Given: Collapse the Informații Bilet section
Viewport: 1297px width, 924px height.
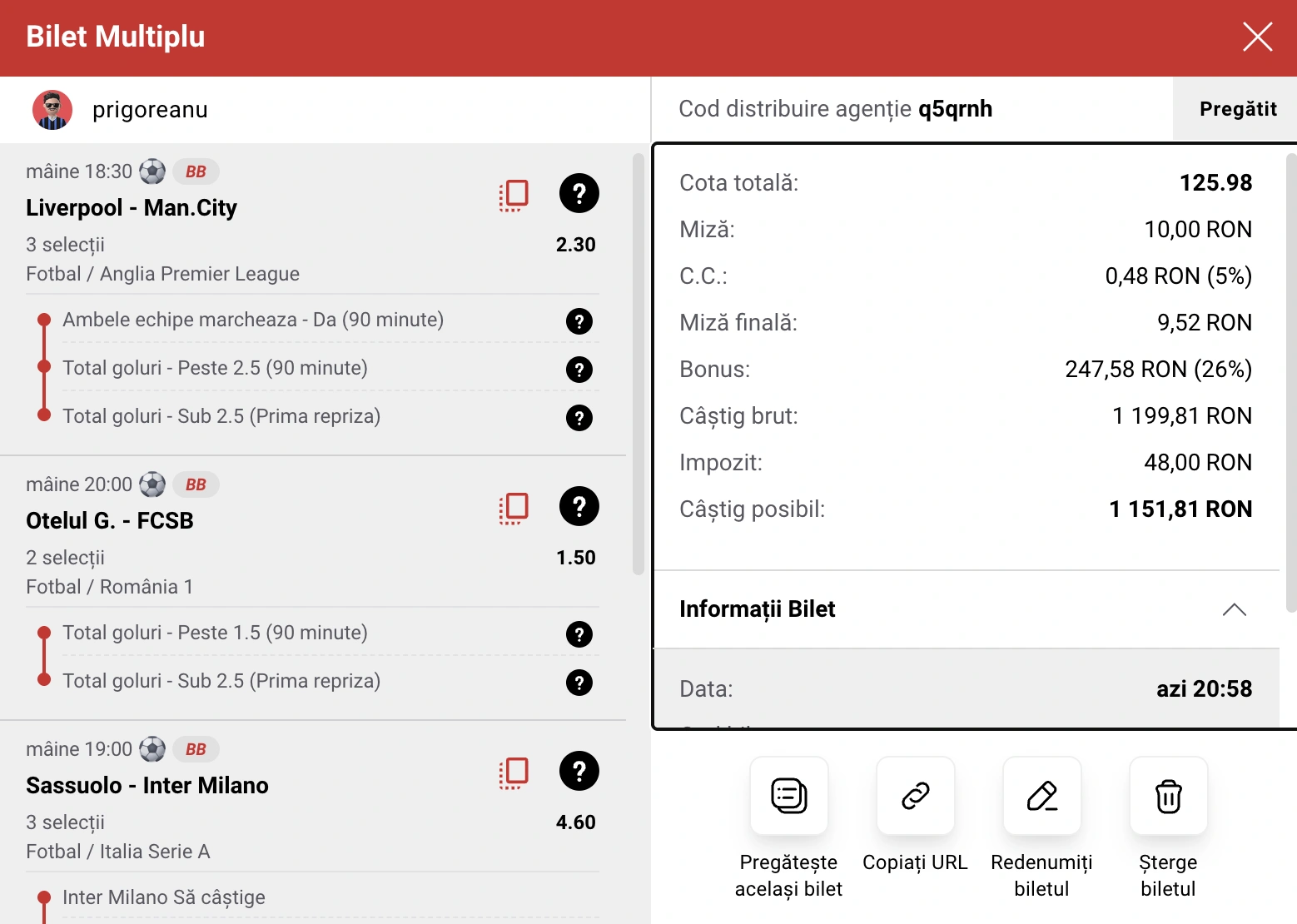Looking at the screenshot, I should pyautogui.click(x=1234, y=609).
